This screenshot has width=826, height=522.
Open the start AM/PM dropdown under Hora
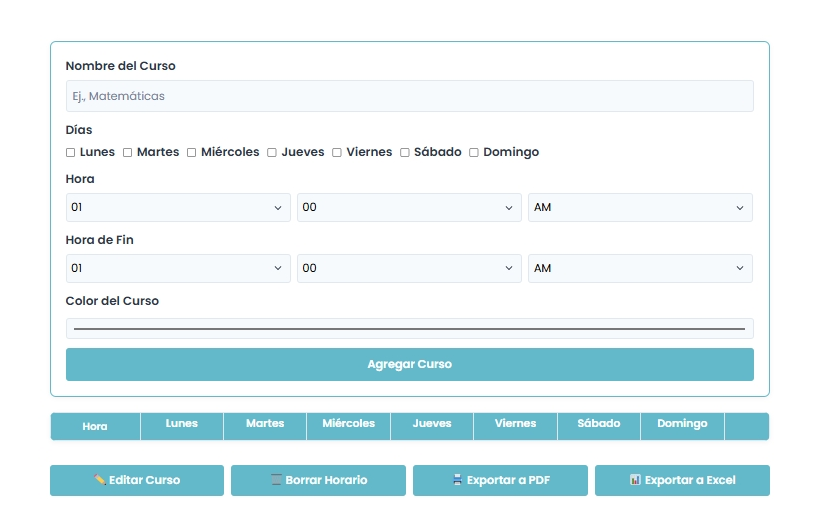[x=639, y=208]
